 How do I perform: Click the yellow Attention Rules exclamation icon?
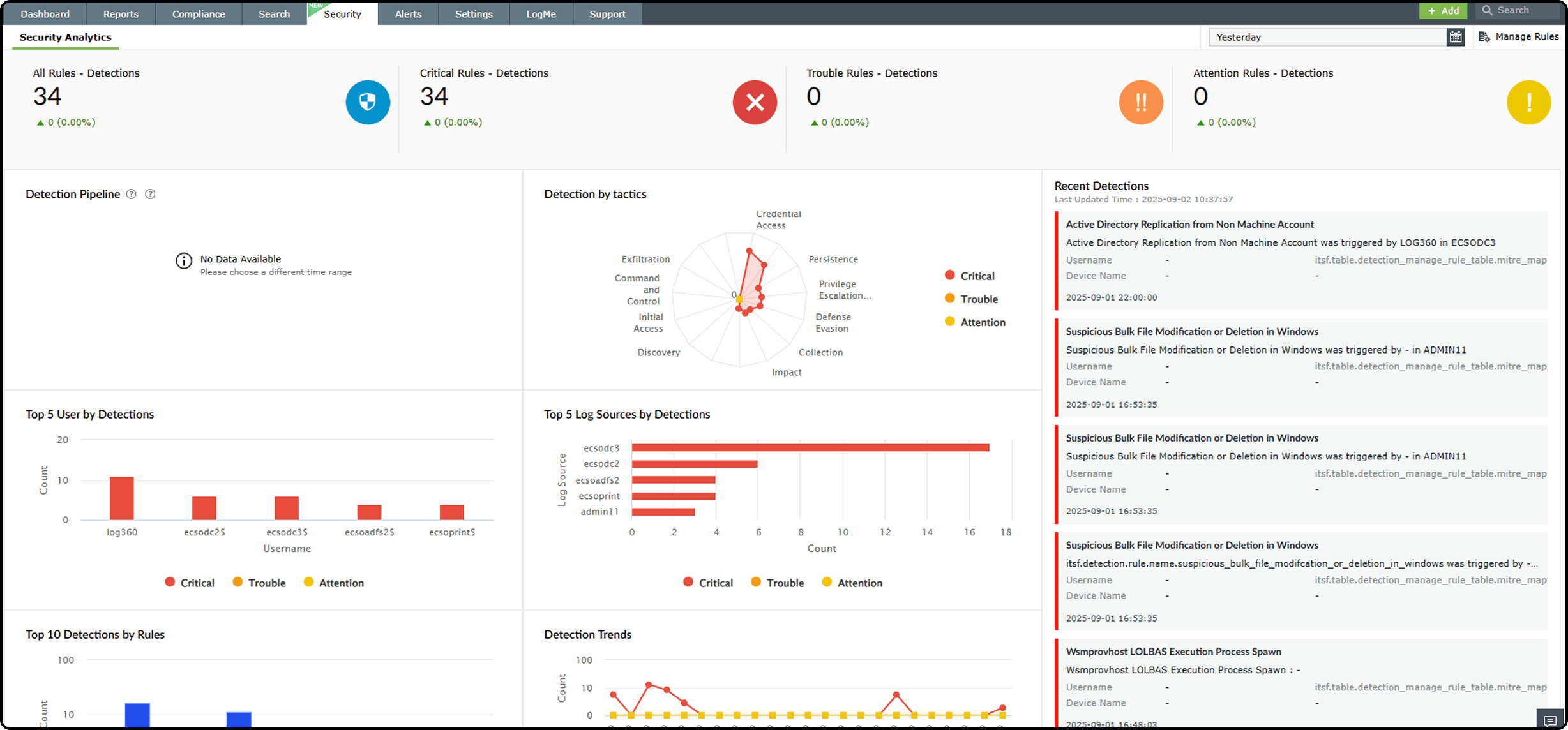pyautogui.click(x=1528, y=102)
